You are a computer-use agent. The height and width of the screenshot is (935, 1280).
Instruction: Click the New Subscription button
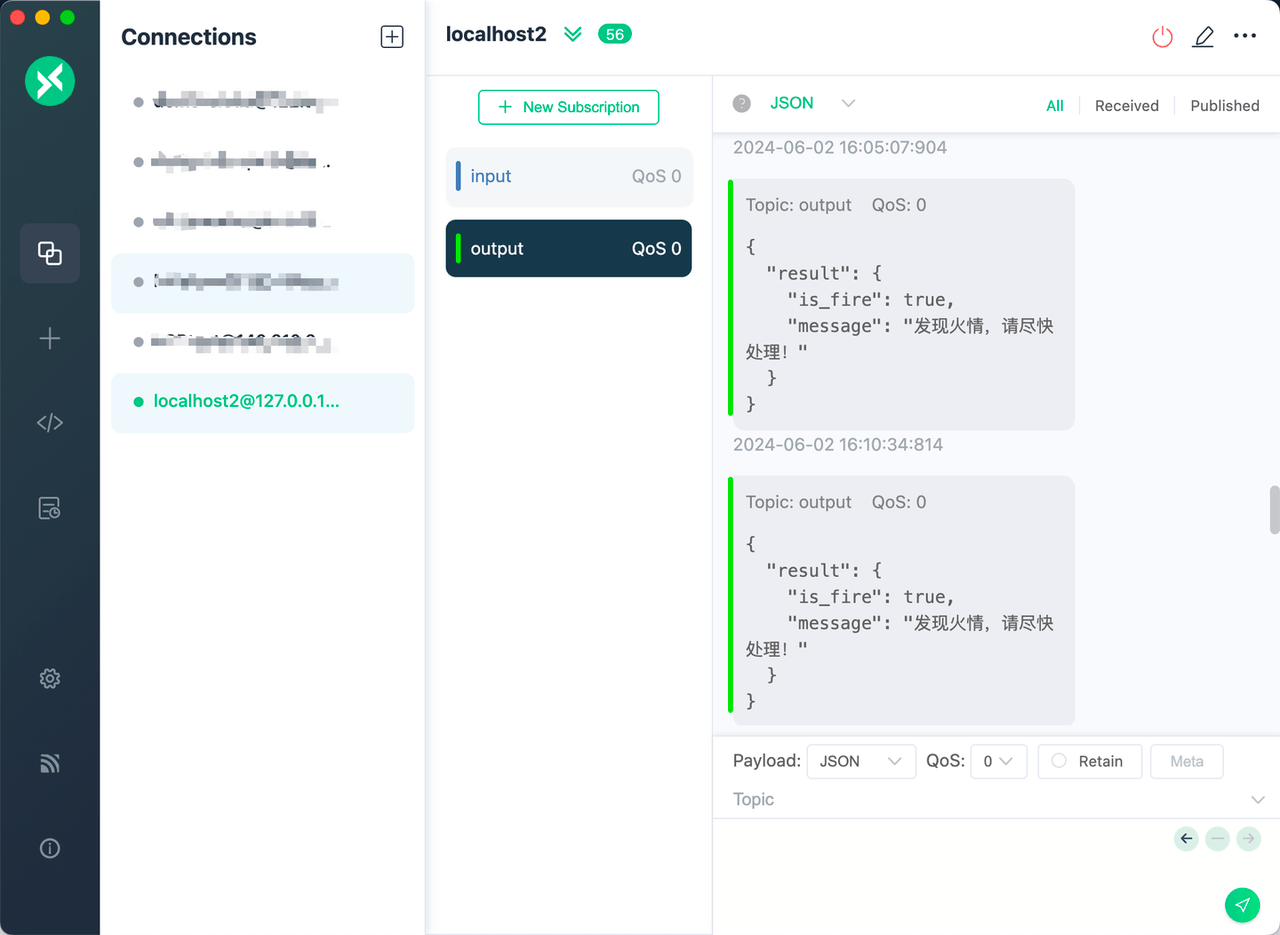568,107
